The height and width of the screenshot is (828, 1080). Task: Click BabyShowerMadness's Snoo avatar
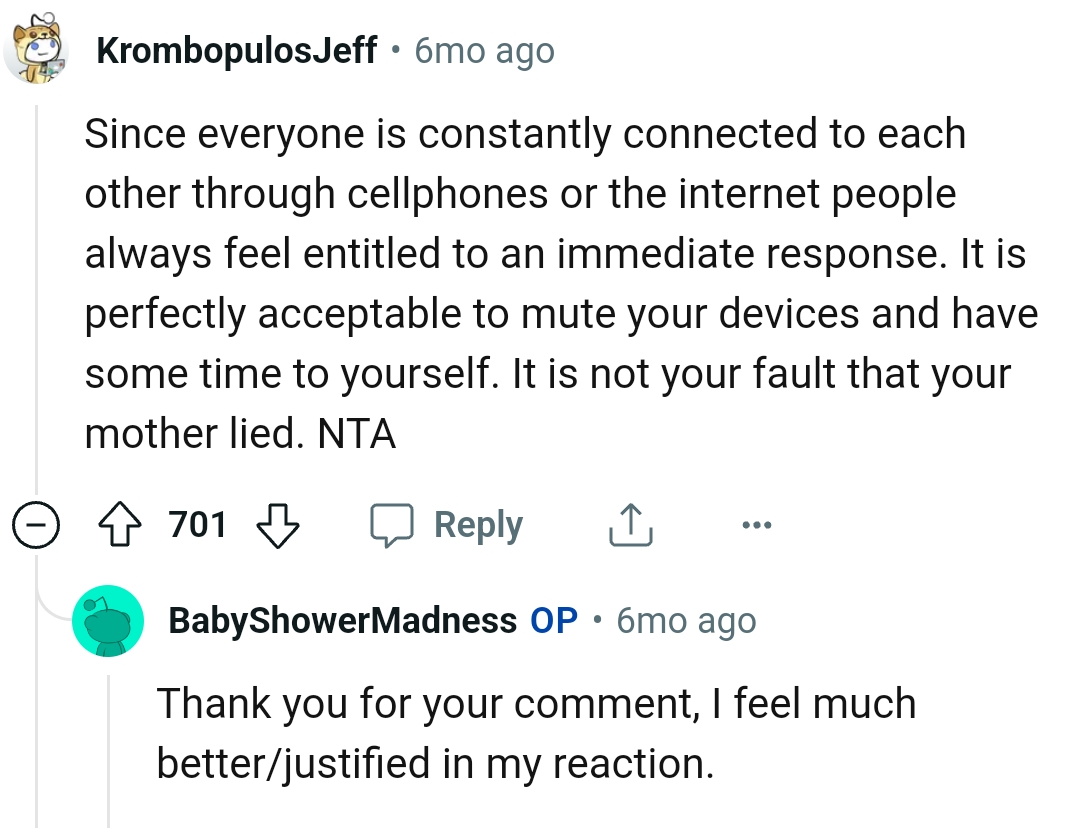108,620
